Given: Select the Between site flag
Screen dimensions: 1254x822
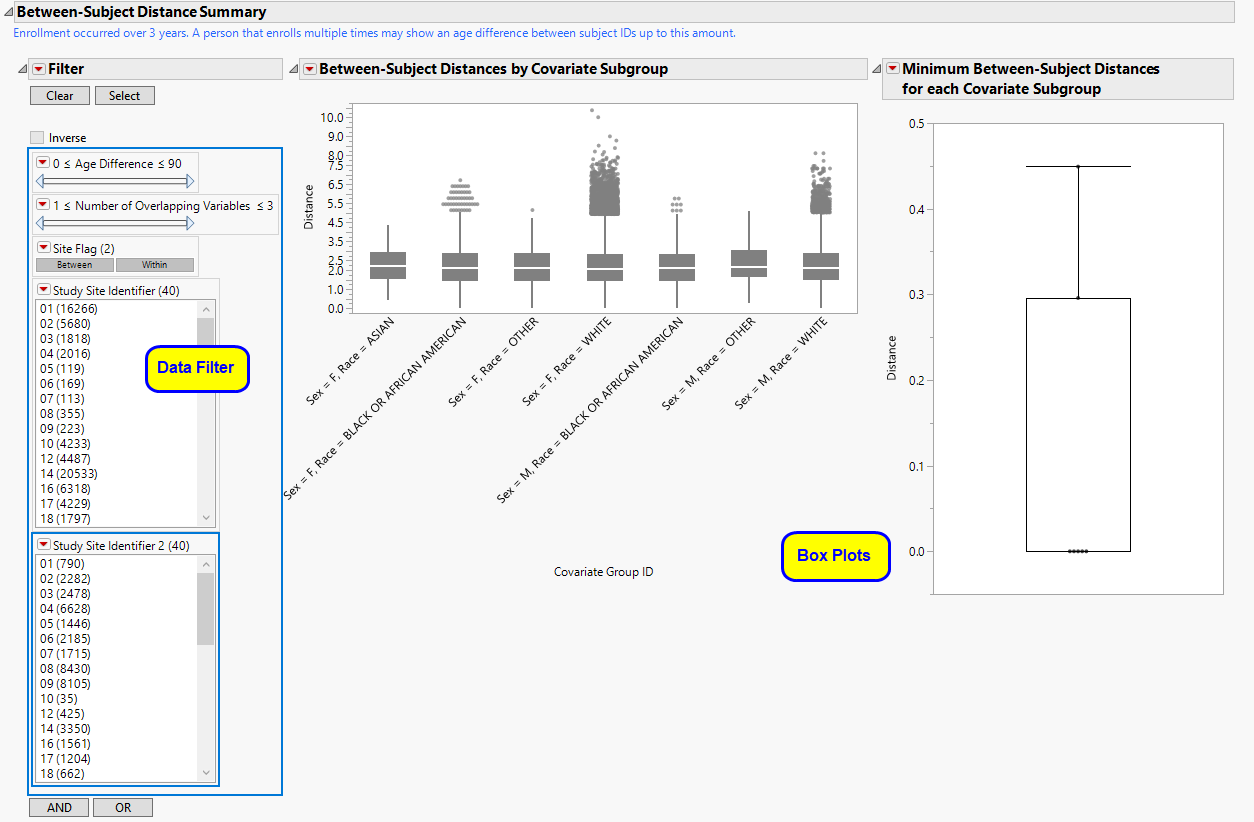Looking at the screenshot, I should click(75, 265).
